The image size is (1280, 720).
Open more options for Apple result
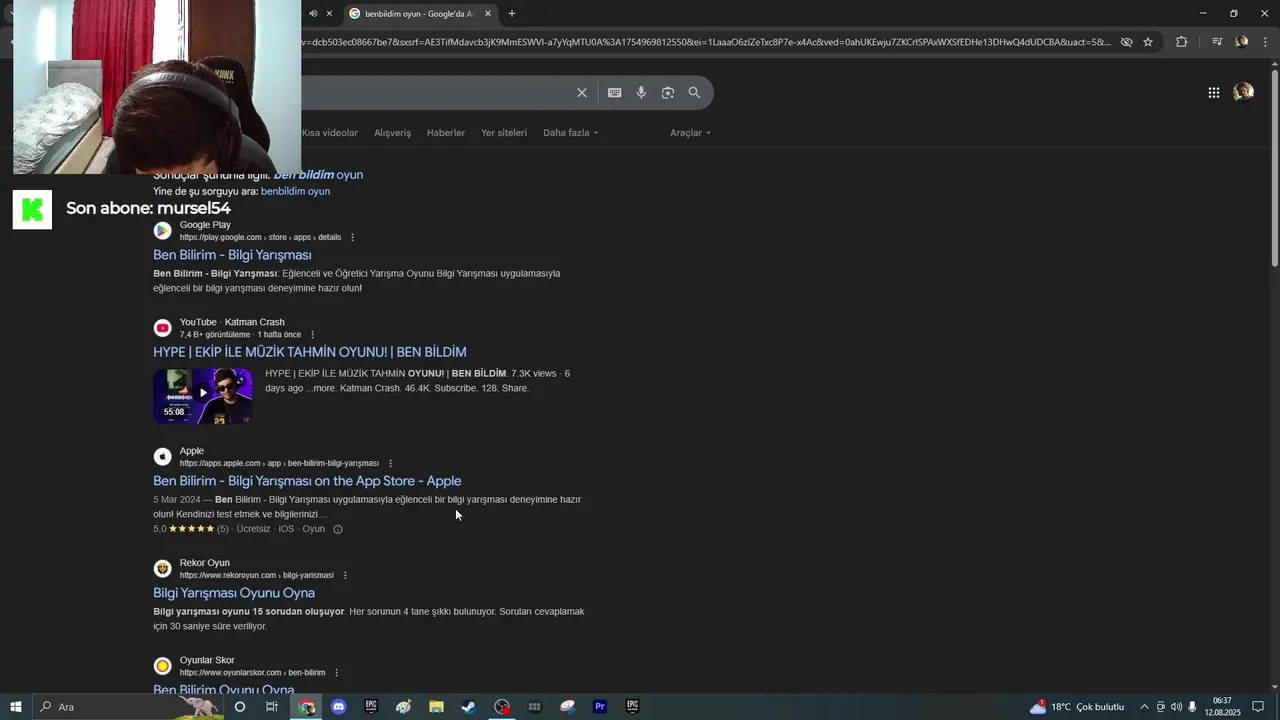click(x=390, y=464)
